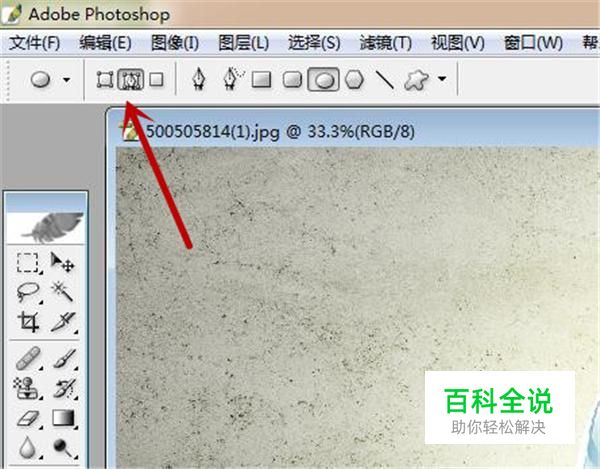This screenshot has height=469, width=600.
Task: Select the Ellipse shape tool
Action: (x=323, y=80)
